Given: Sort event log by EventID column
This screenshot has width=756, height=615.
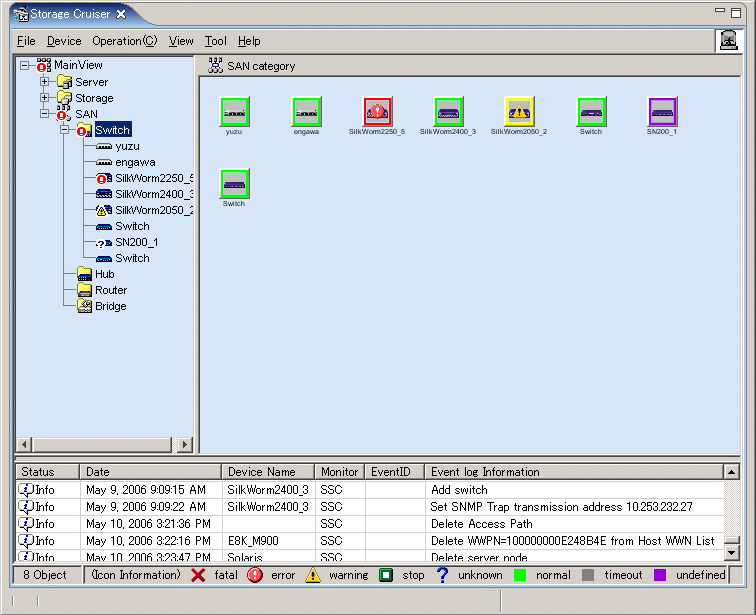Looking at the screenshot, I should point(394,471).
